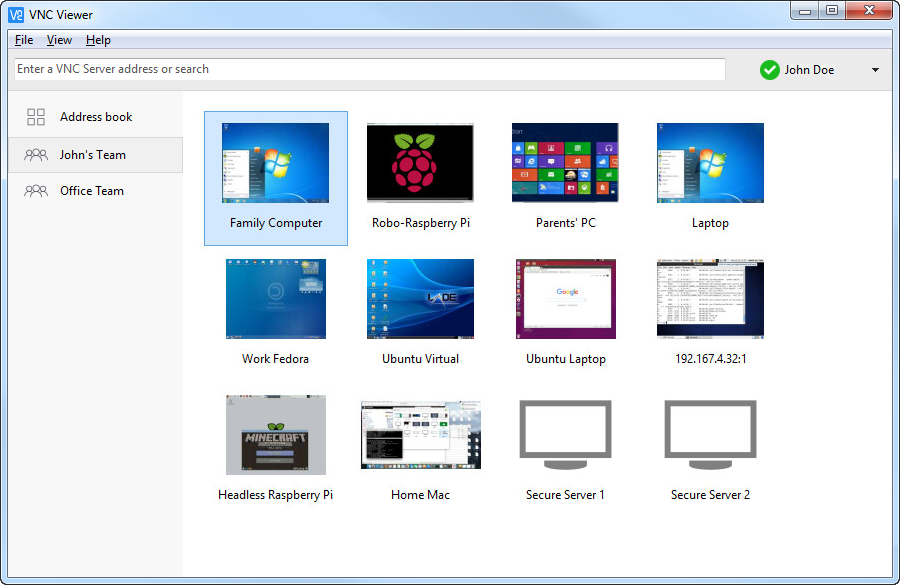
Task: Open the View menu
Action: tap(59, 40)
